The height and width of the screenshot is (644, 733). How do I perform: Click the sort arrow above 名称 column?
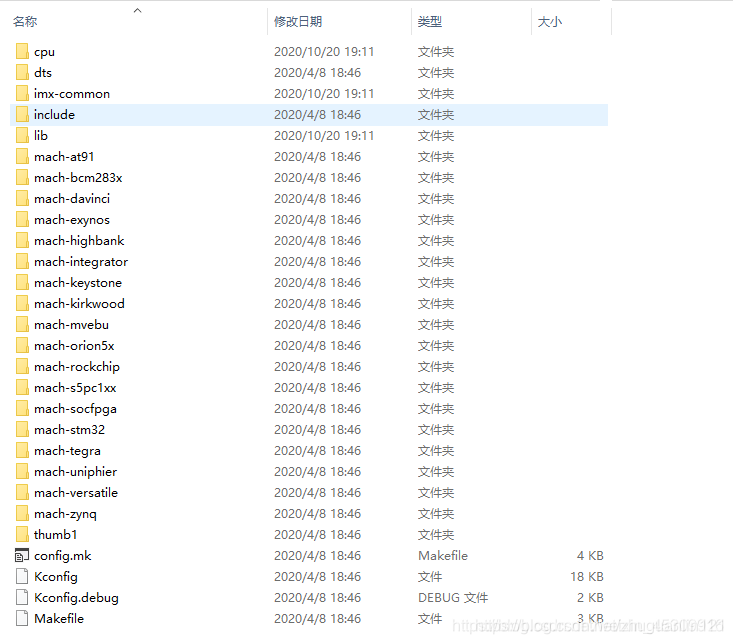[137, 10]
